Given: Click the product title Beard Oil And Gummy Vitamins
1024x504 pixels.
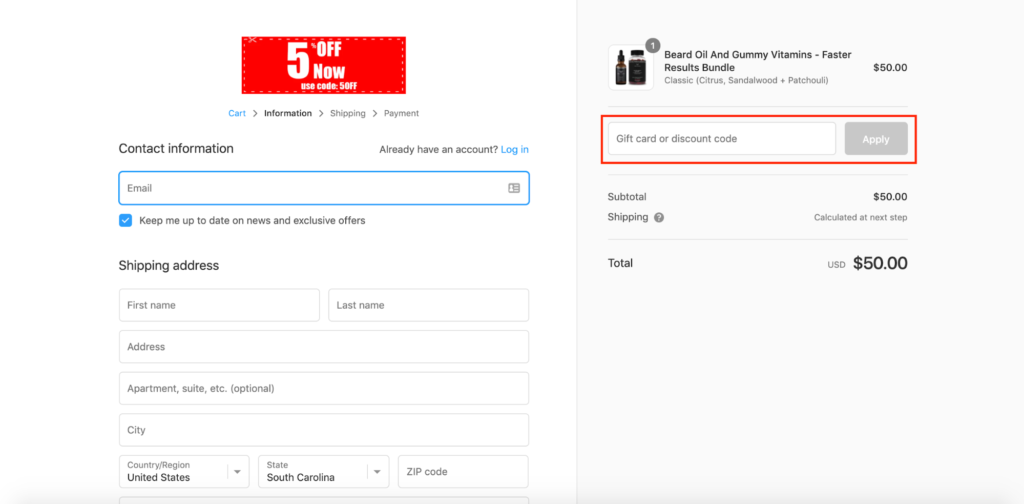Looking at the screenshot, I should (758, 61).
